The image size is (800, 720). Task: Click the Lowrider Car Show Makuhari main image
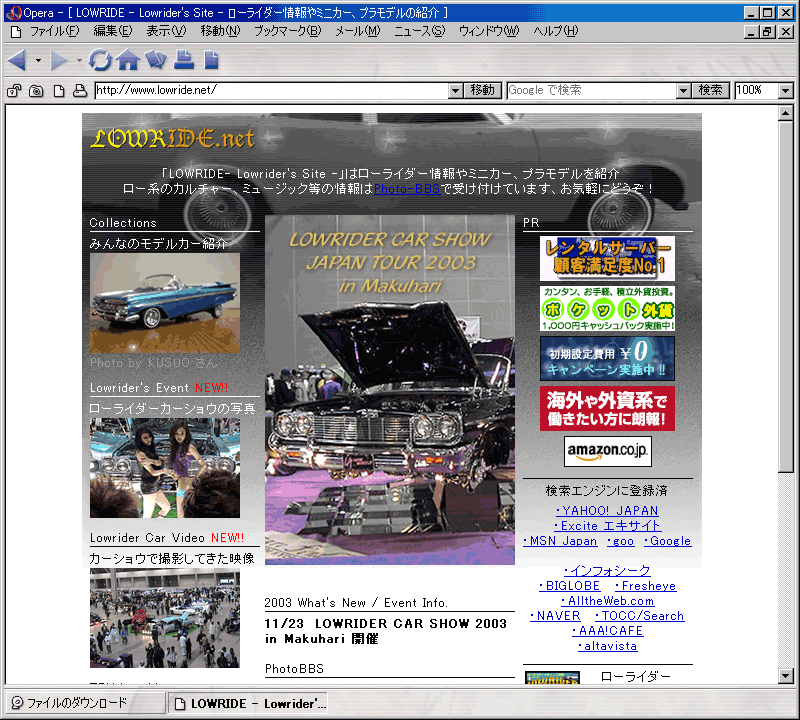pyautogui.click(x=390, y=390)
